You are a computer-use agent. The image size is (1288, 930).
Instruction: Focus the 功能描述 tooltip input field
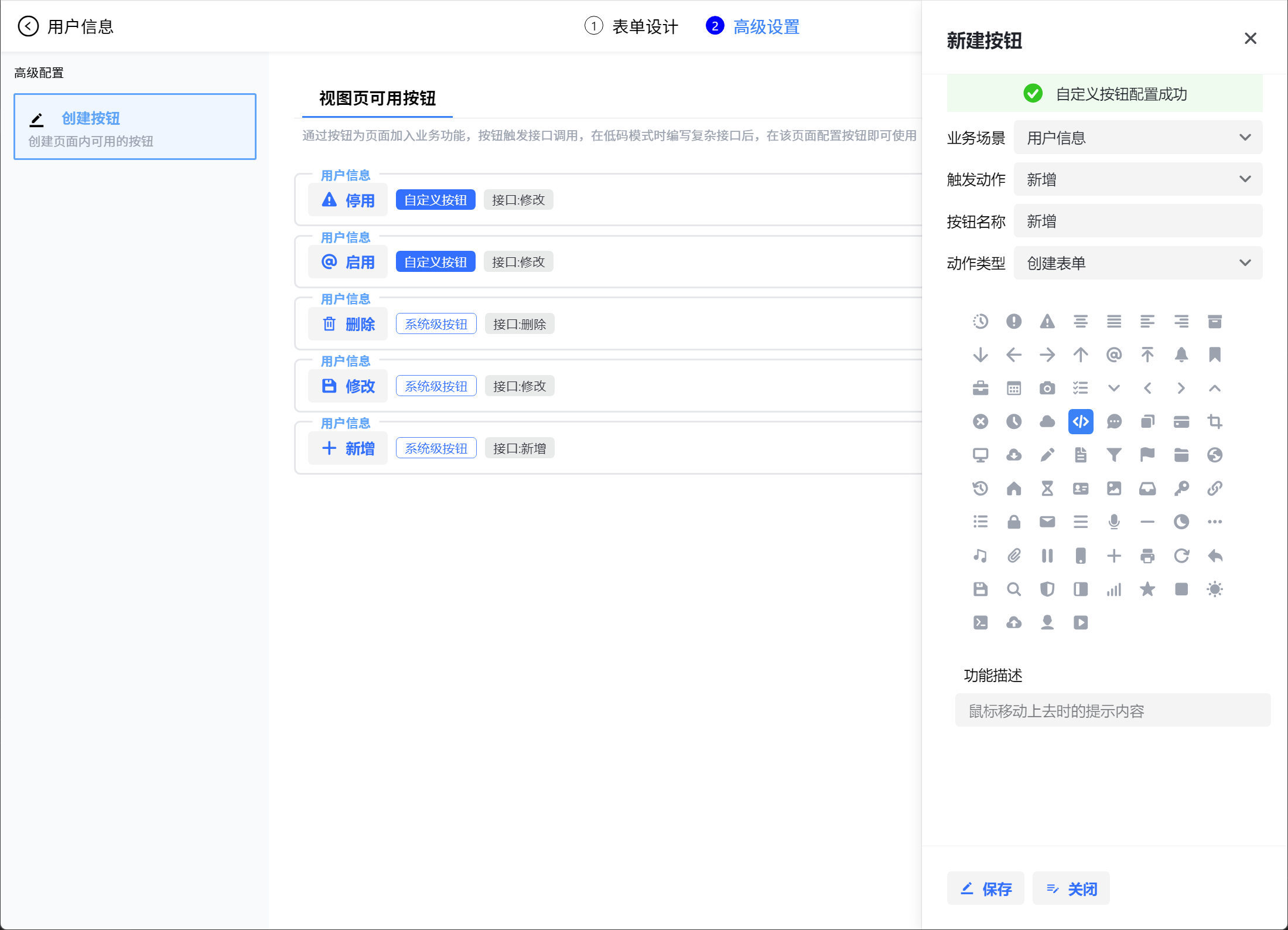tap(1113, 711)
